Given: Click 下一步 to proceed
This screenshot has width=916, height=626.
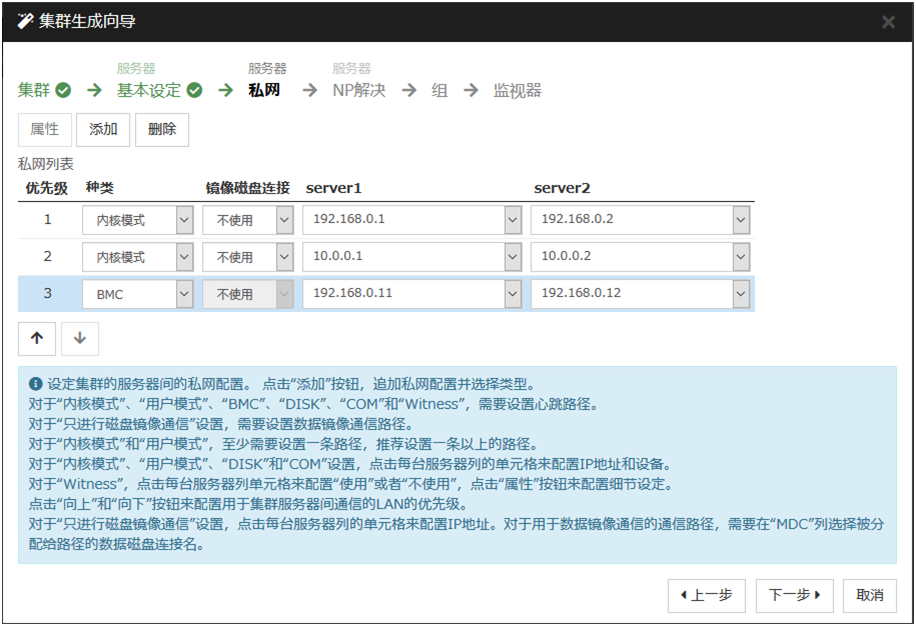Looking at the screenshot, I should [x=794, y=595].
